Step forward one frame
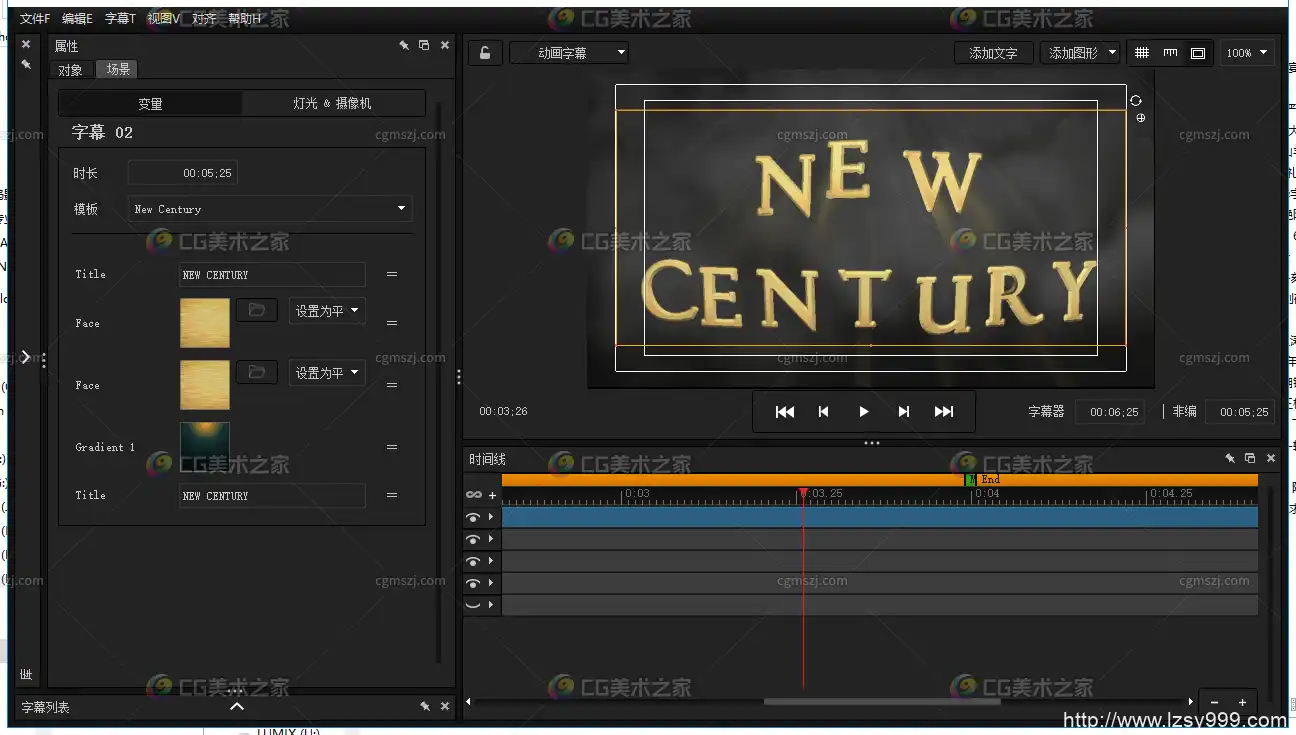1296x735 pixels. click(904, 412)
